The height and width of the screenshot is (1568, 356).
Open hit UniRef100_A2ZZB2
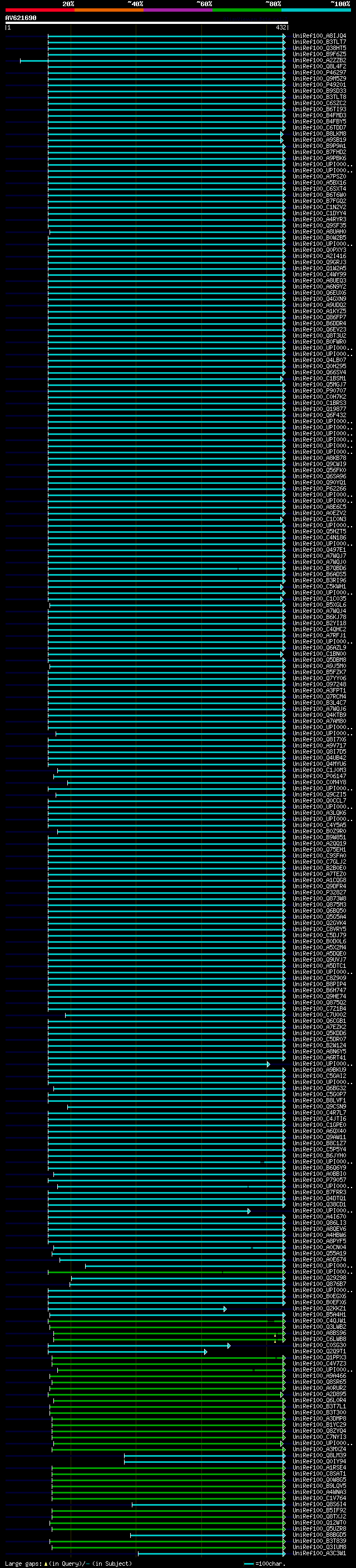coord(319,60)
